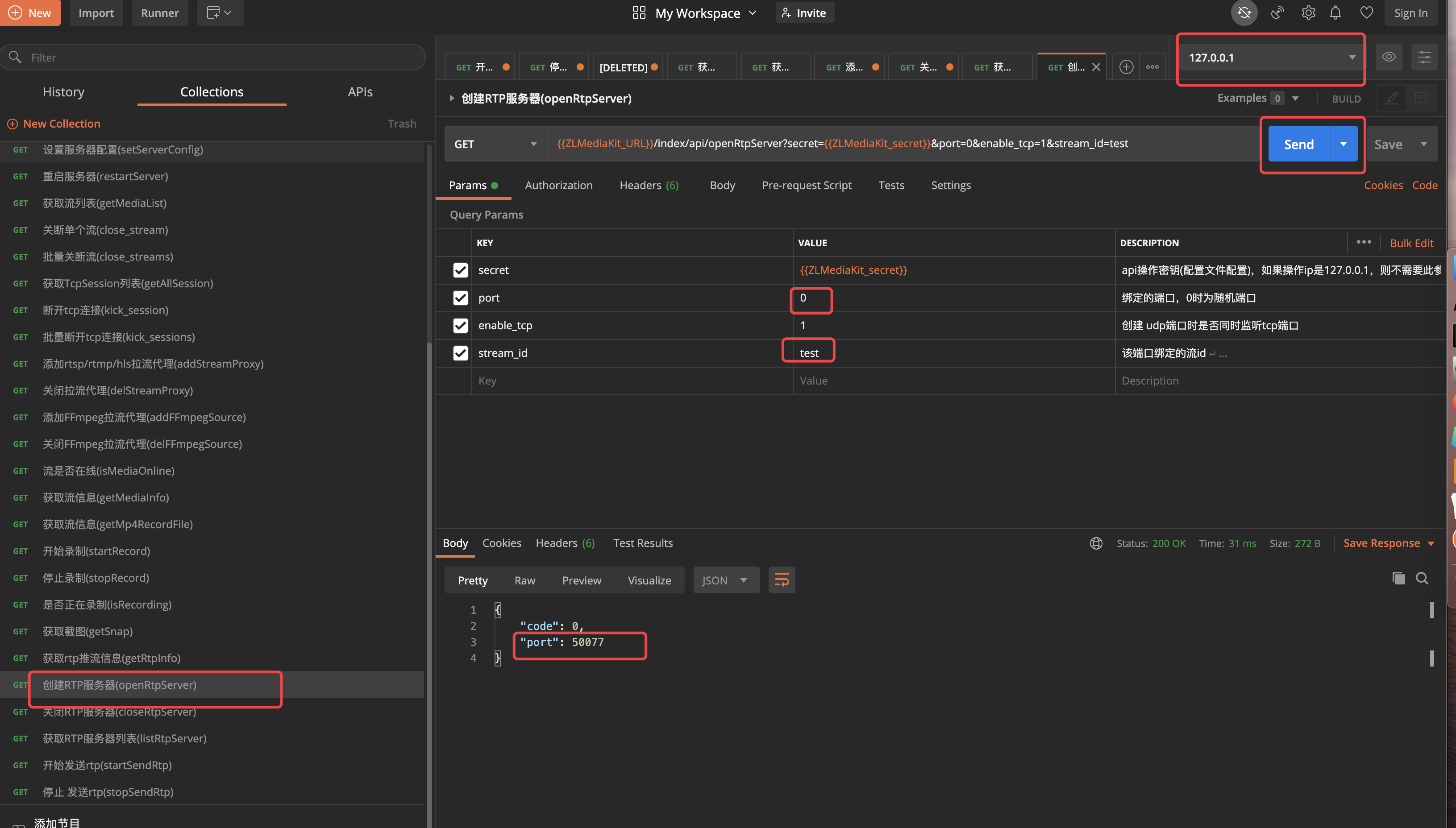Click the sync status icon in header
1456x828 pixels.
(1244, 13)
